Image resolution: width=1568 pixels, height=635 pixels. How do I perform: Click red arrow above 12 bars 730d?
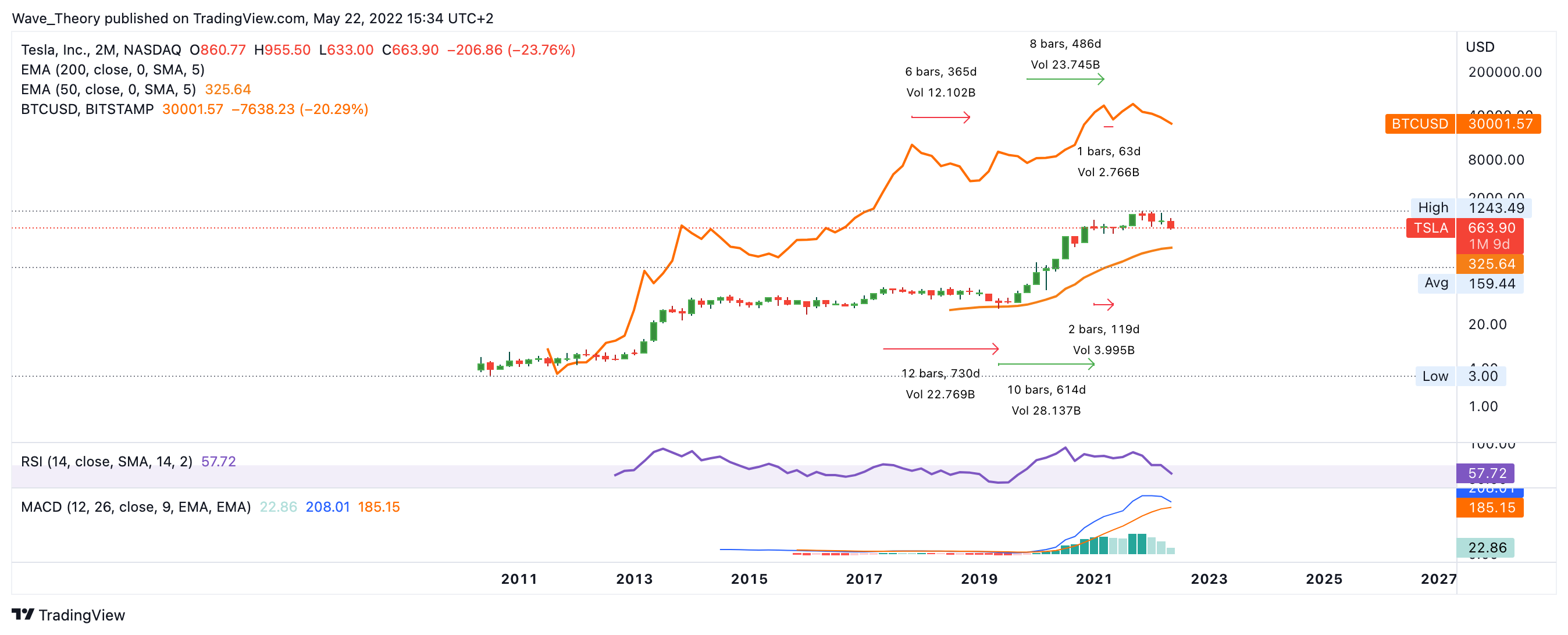coord(940,348)
